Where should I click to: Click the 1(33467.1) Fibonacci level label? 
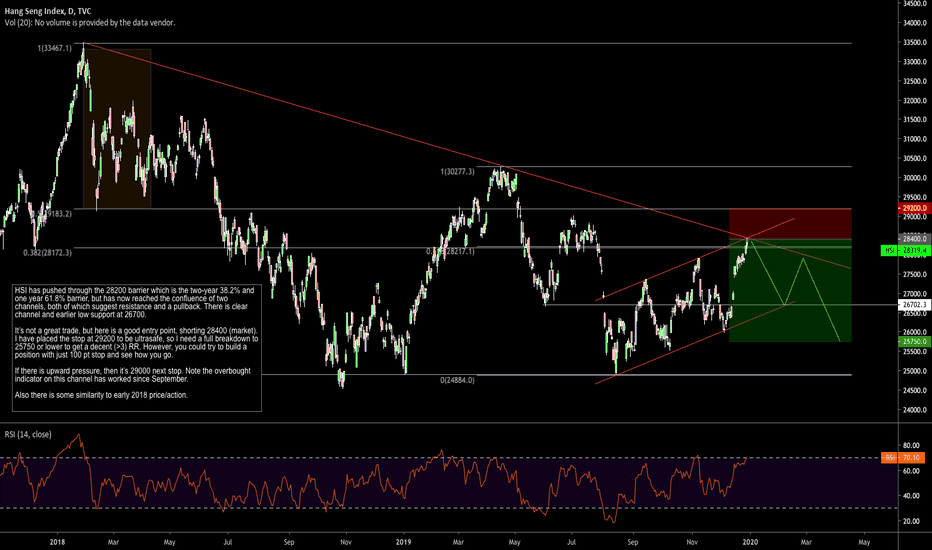click(x=55, y=48)
